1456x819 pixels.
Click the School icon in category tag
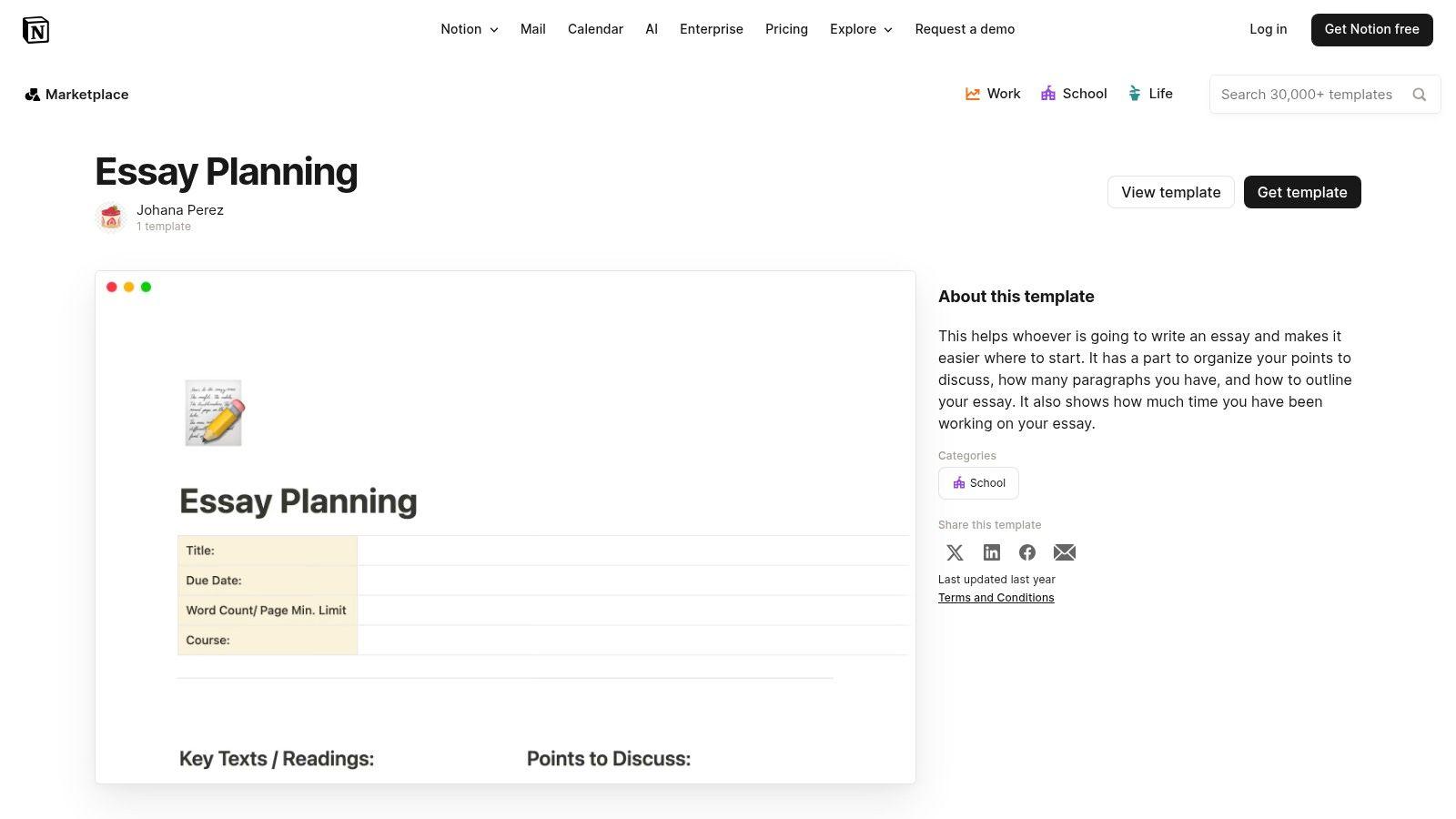[958, 483]
